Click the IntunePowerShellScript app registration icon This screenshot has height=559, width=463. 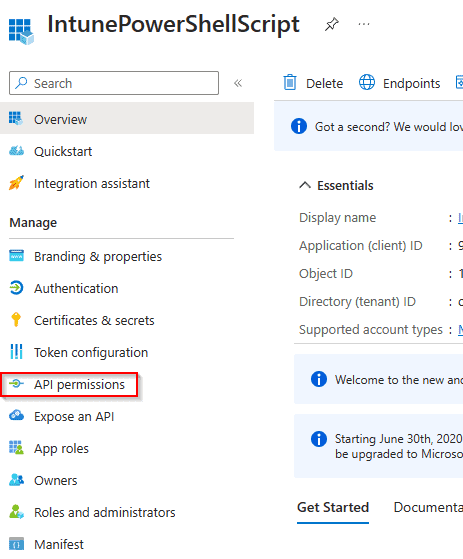pos(21,31)
